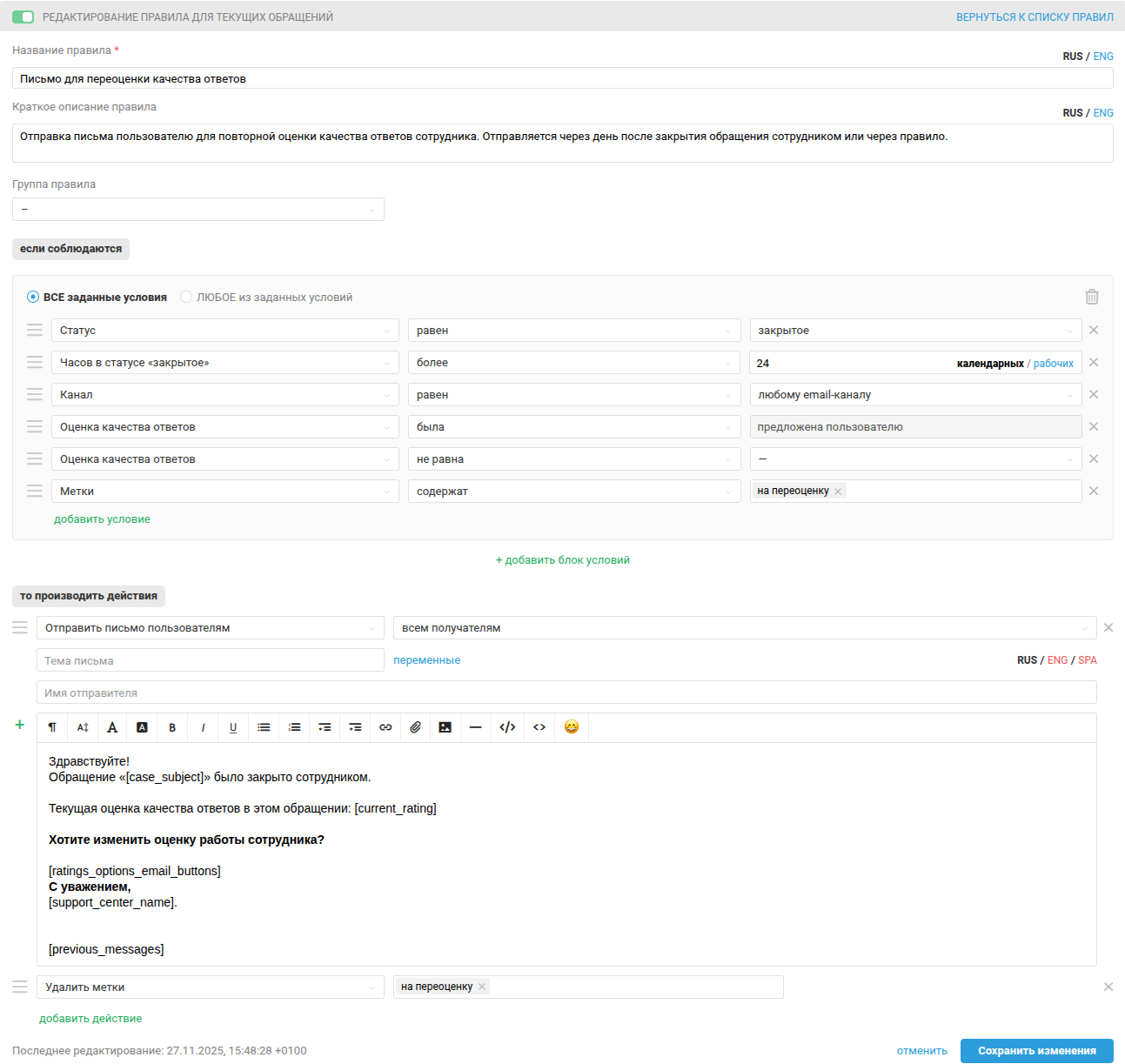
Task: Delete the condition block with trash icon
Action: click(1091, 297)
